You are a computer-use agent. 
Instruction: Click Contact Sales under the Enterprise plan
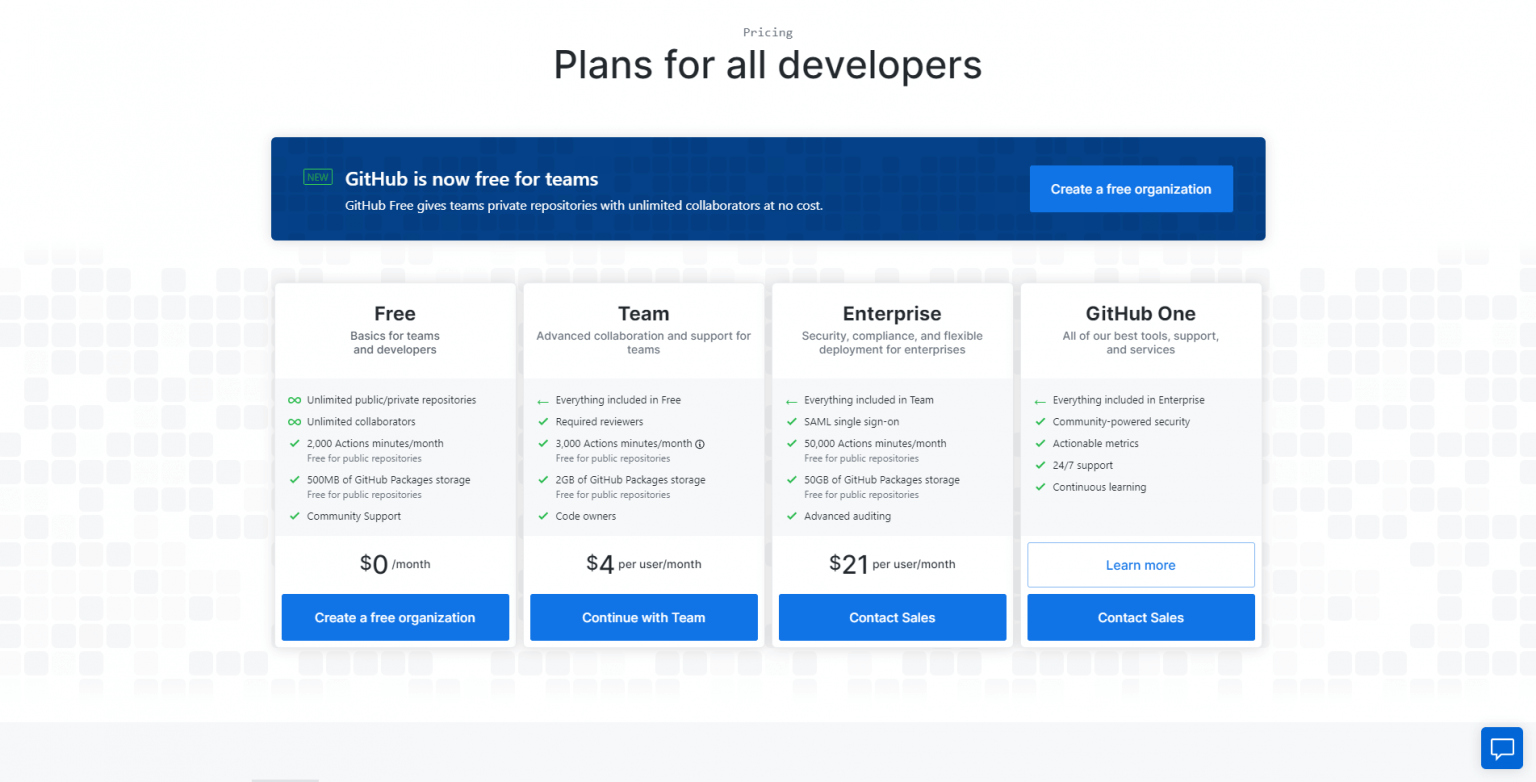coord(891,617)
